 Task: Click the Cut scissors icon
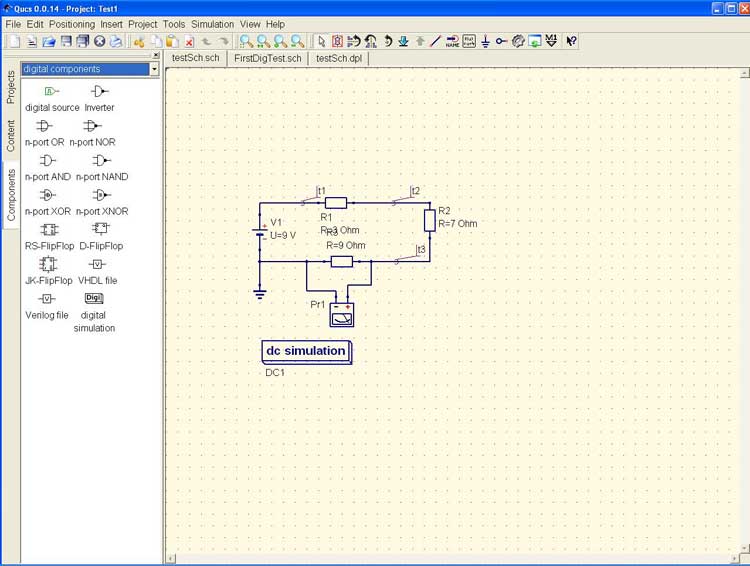[x=139, y=42]
